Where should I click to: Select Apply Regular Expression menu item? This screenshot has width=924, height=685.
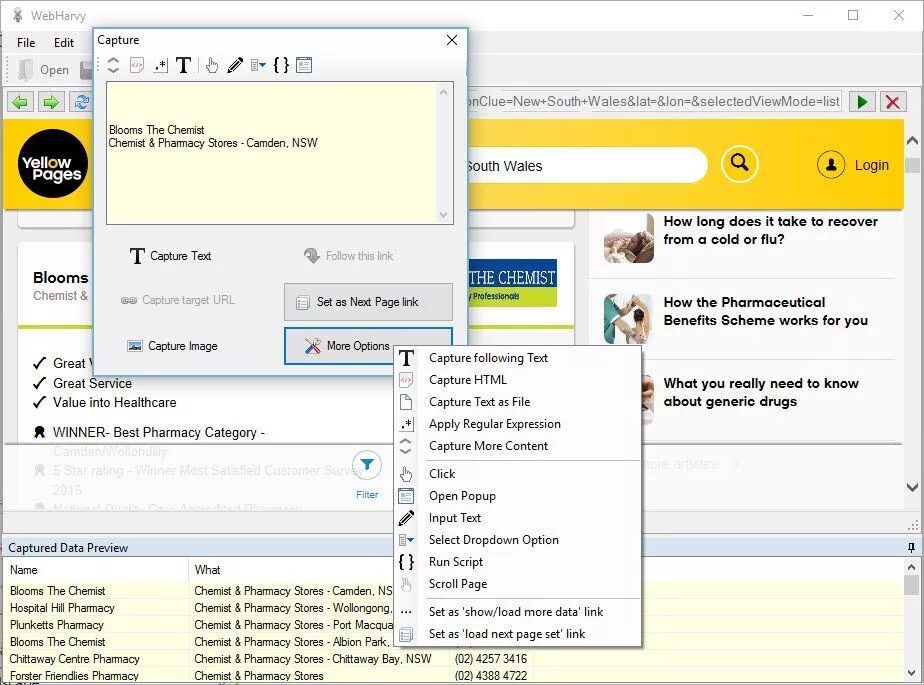pos(517,424)
